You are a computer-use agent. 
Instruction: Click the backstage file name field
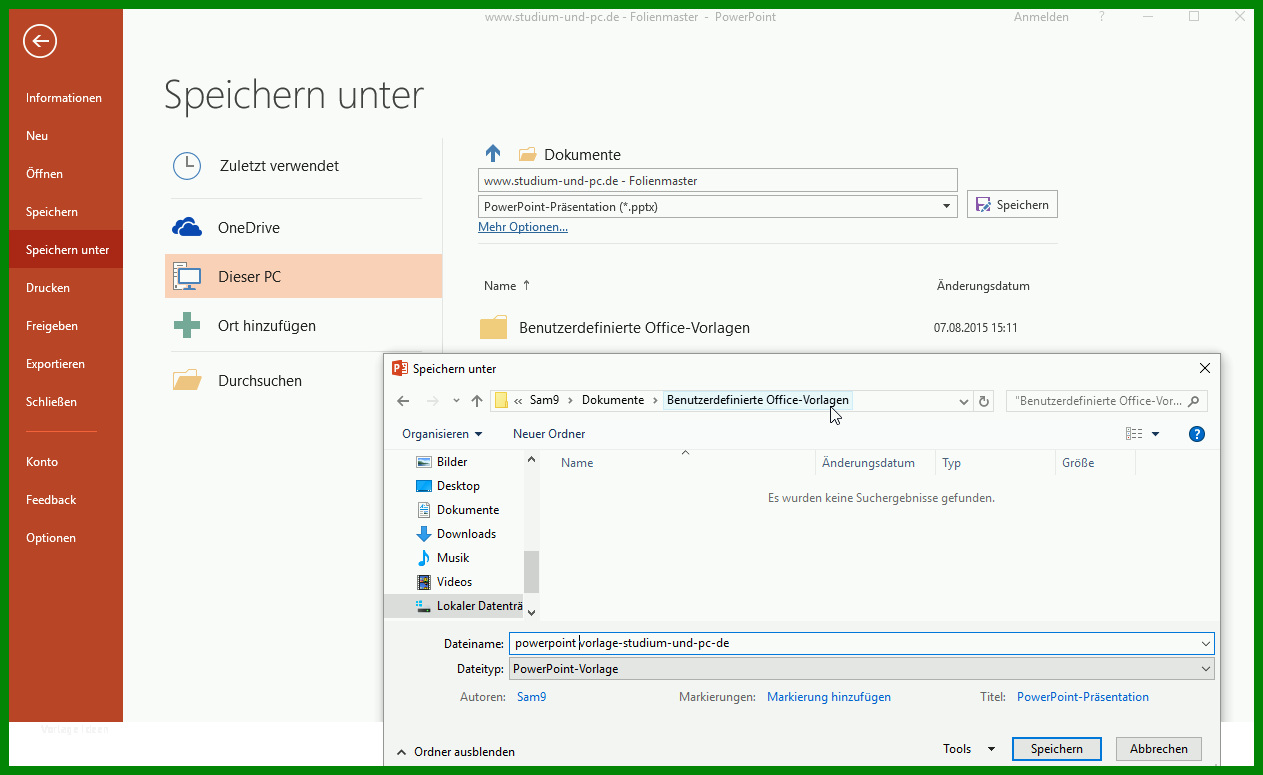click(x=718, y=181)
